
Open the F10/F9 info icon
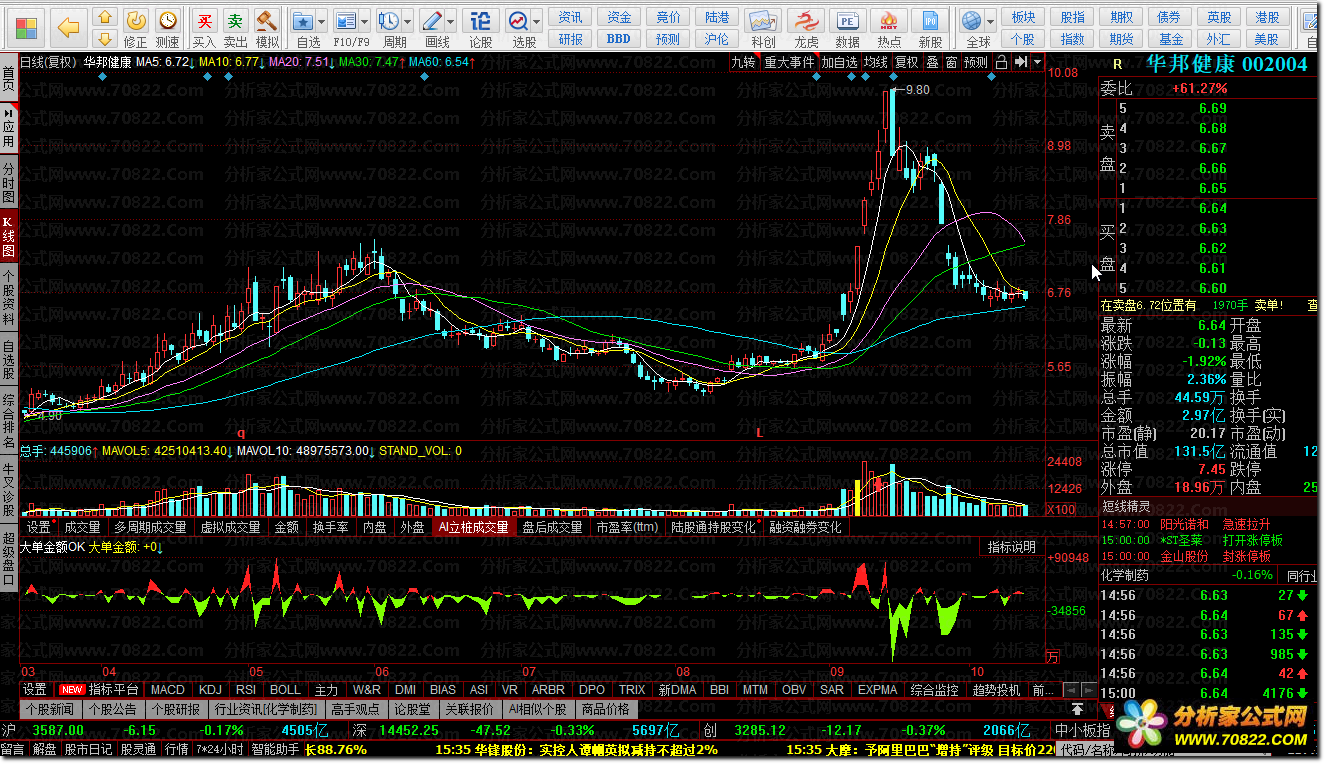pos(346,21)
